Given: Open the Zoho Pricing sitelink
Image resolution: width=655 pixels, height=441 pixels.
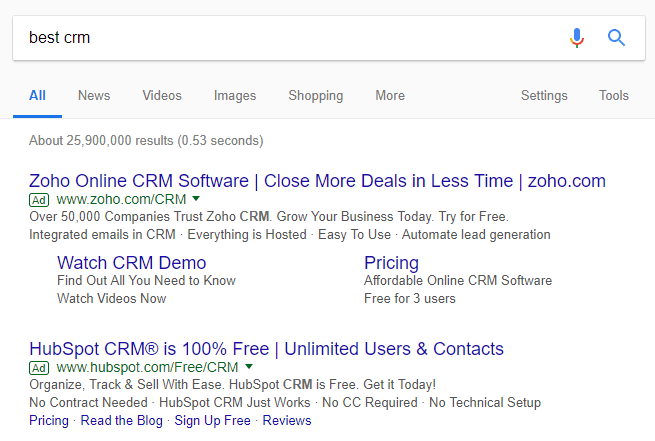Looking at the screenshot, I should (x=391, y=263).
